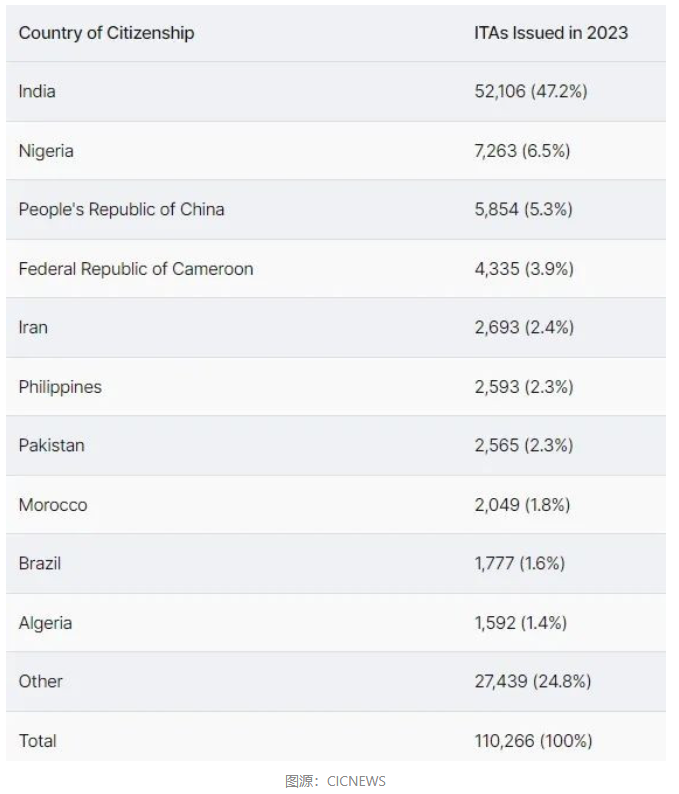Click Nigeria's value 7,263 (6.5%)
Viewport: 679px width, 794px height.
tap(522, 150)
